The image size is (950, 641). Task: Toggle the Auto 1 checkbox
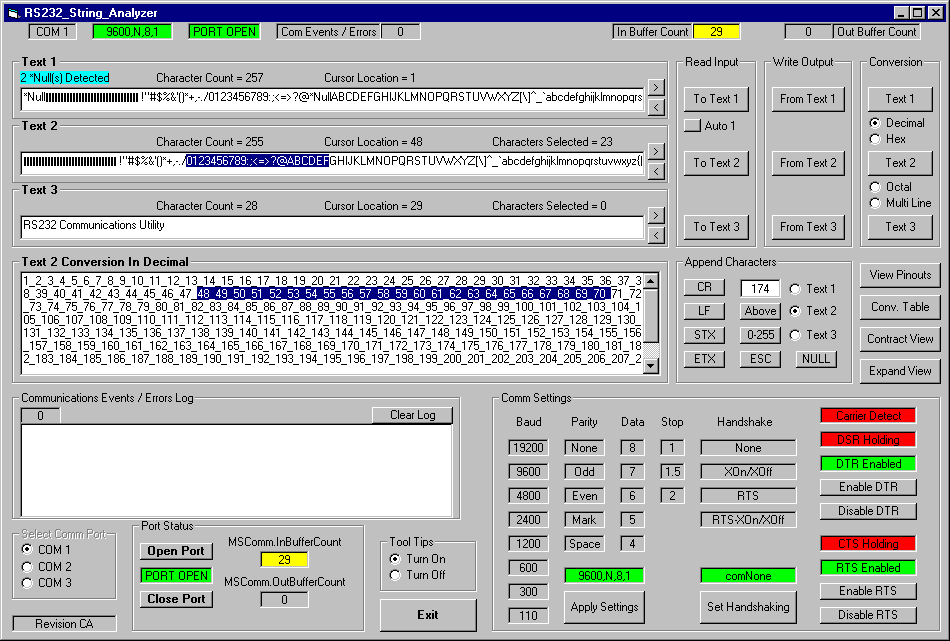point(692,126)
